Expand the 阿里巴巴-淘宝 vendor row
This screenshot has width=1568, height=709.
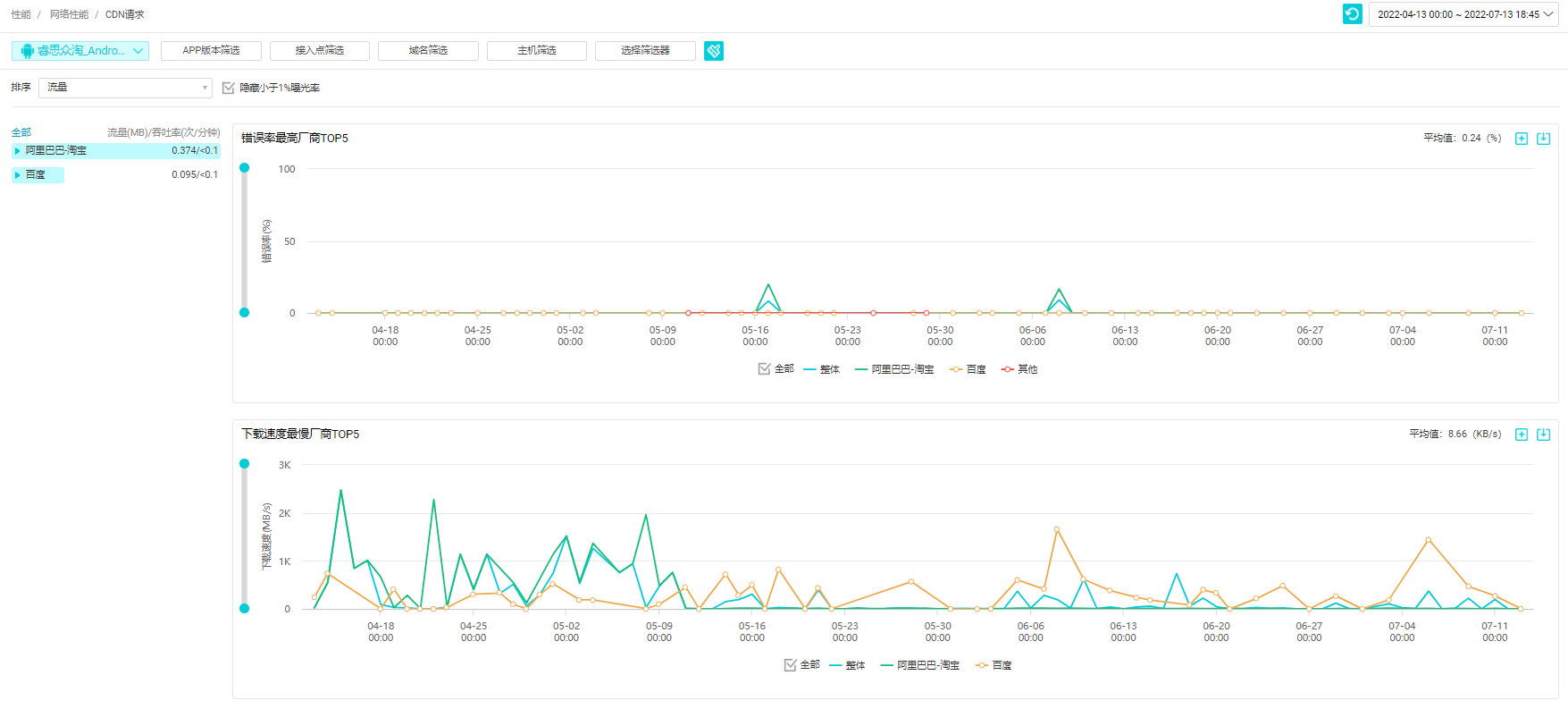click(x=17, y=151)
